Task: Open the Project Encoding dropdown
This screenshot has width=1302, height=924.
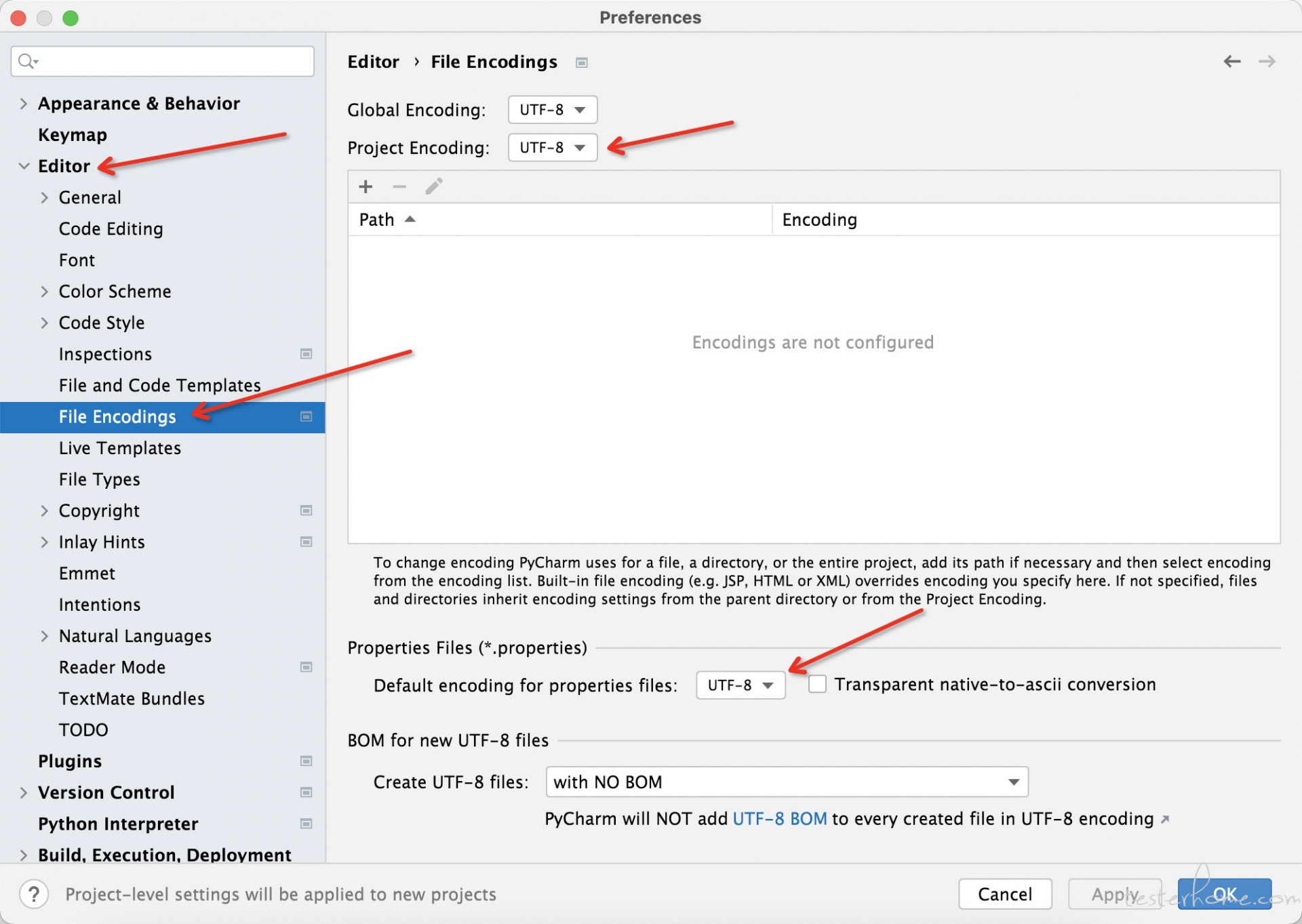Action: pyautogui.click(x=553, y=148)
